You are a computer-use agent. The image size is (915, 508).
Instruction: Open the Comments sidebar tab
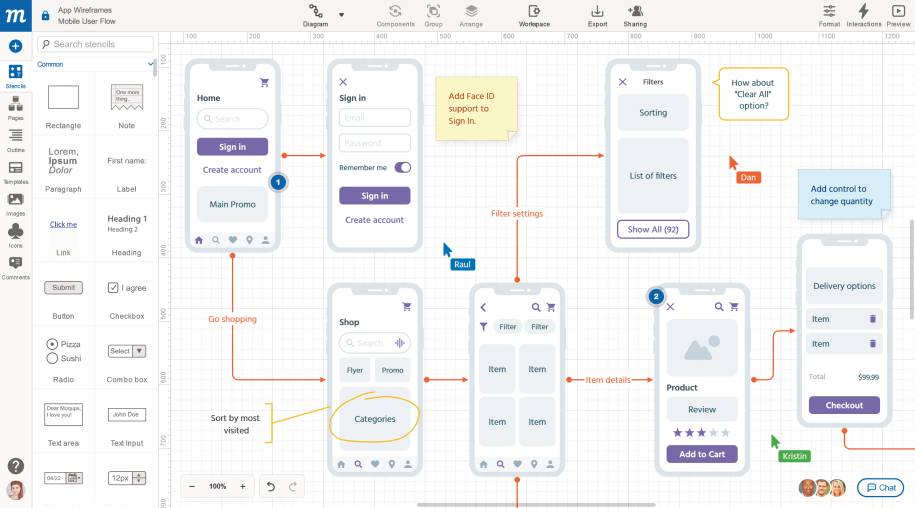click(x=16, y=268)
